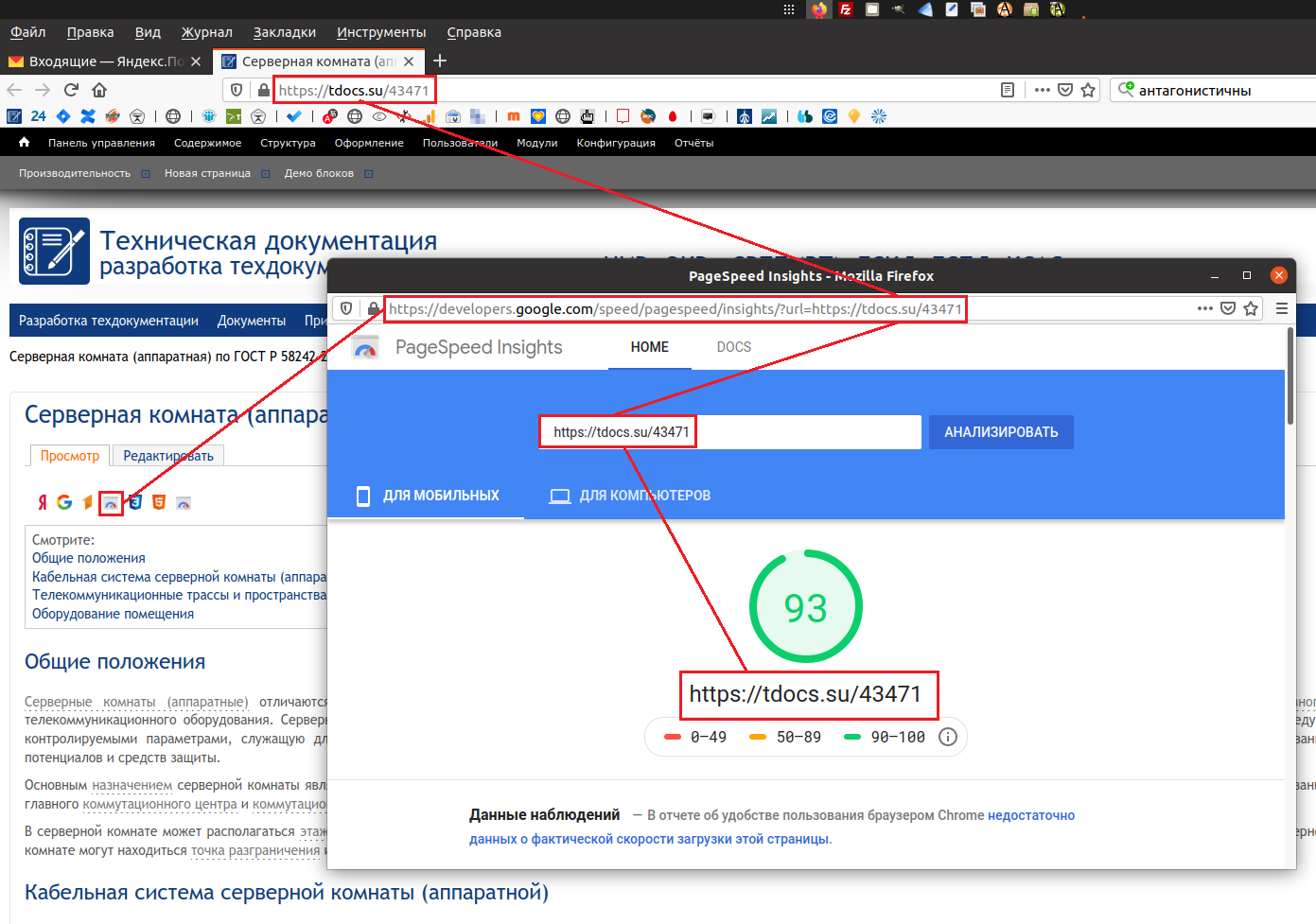1316x924 pixels.
Task: Bookmark the PageSpeed page with star
Action: click(1251, 308)
